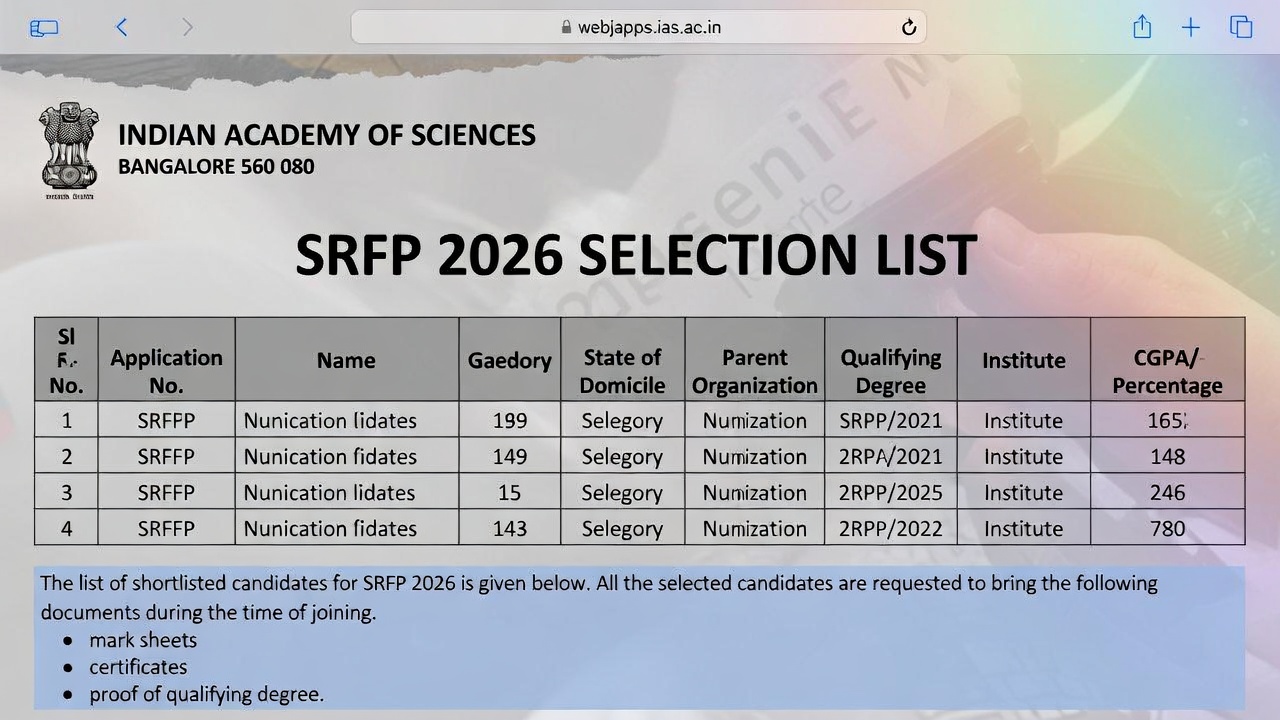Click the 2RPP/2025 degree cell
Viewport: 1280px width, 720px height.
pyautogui.click(x=890, y=493)
